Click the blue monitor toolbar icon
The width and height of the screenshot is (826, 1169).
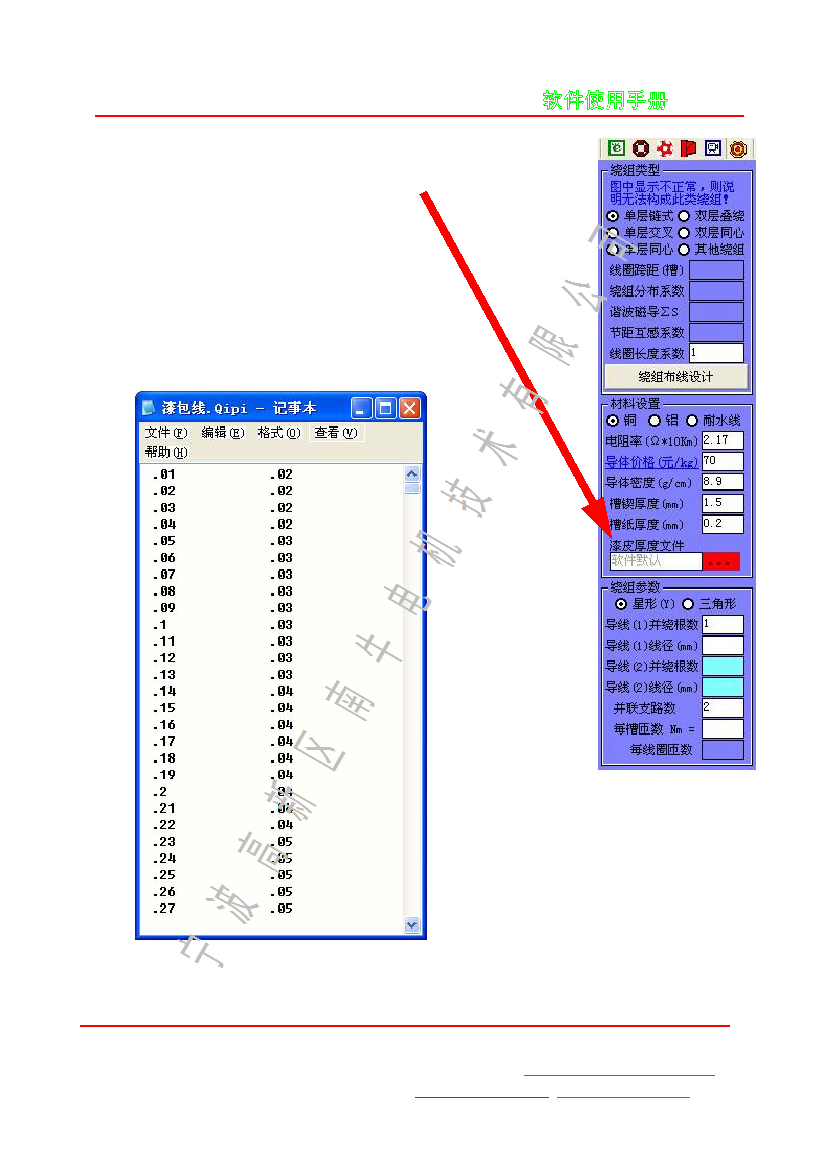pos(713,148)
